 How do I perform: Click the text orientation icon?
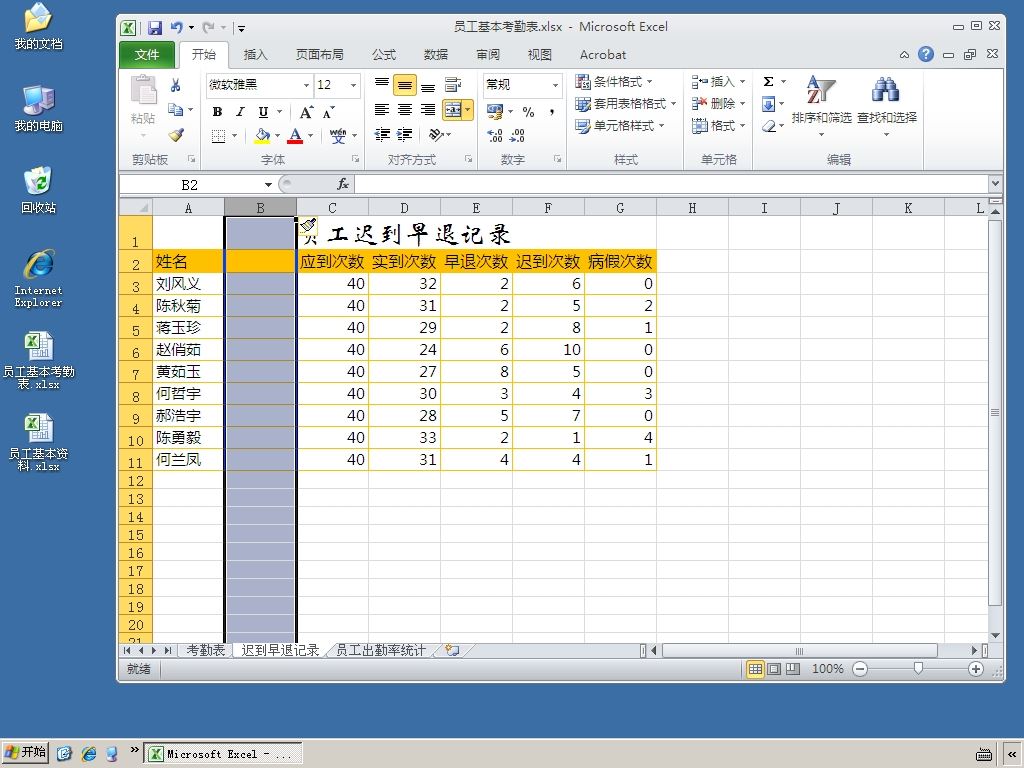click(x=436, y=134)
